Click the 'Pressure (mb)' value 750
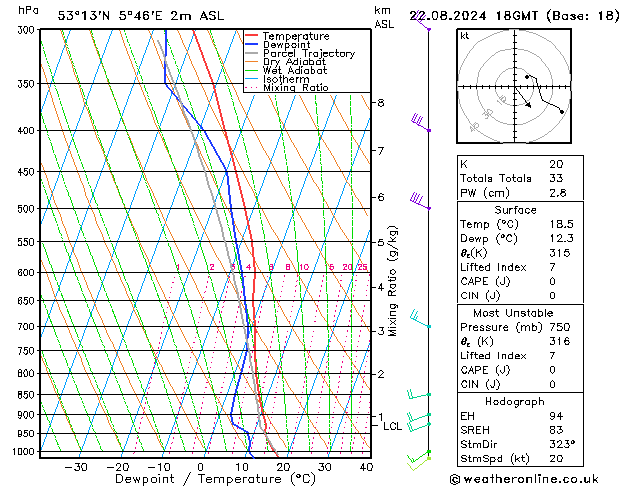The image size is (629, 486). (560, 327)
